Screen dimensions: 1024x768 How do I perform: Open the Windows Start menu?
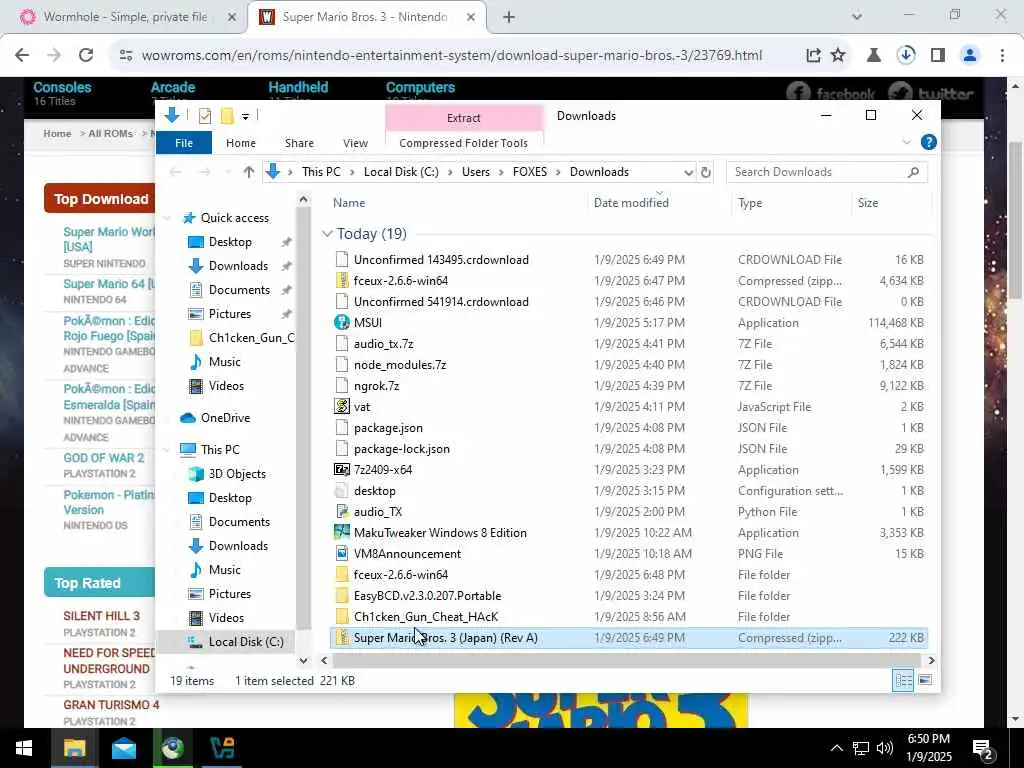pos(24,748)
